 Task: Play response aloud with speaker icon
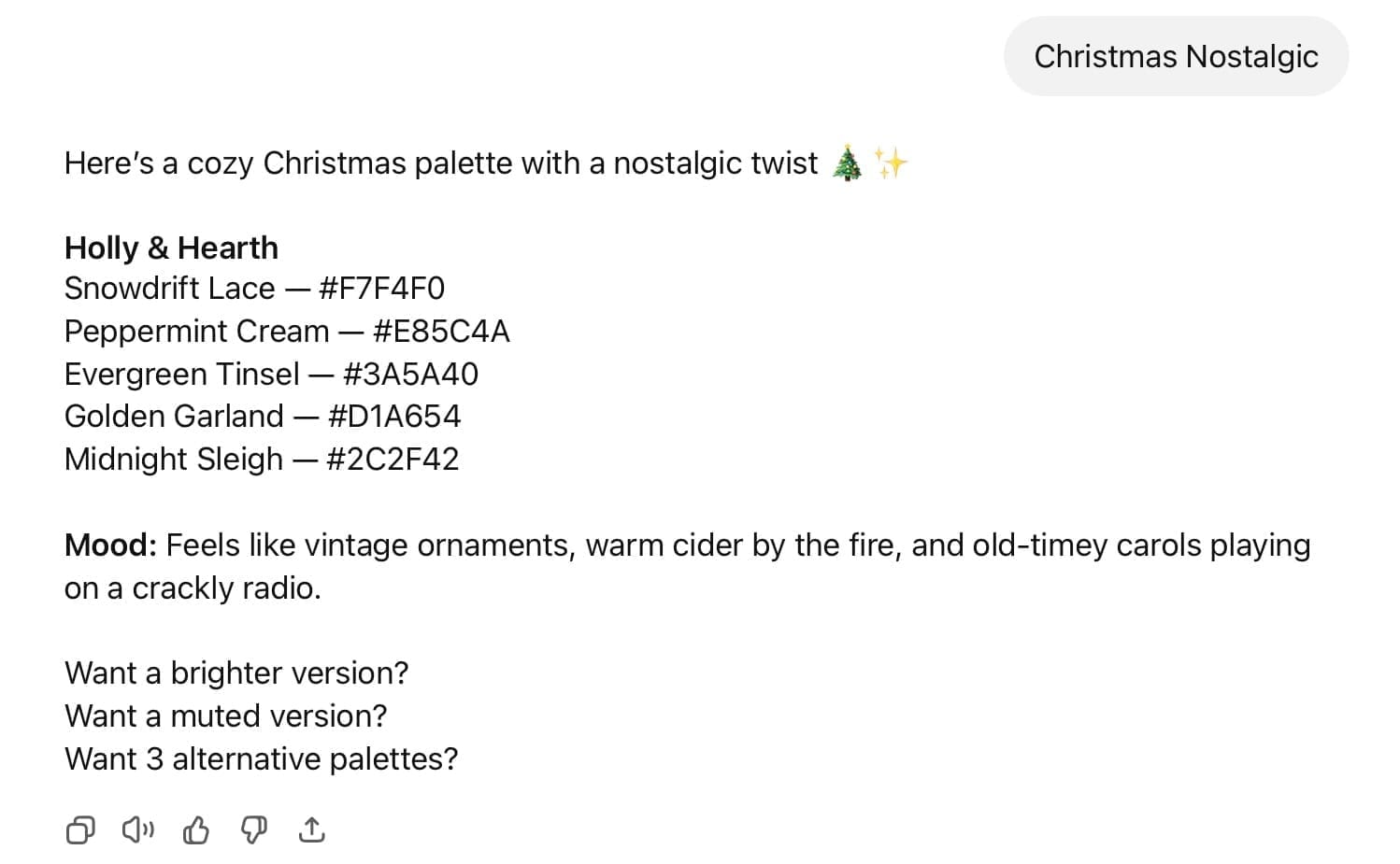(138, 829)
